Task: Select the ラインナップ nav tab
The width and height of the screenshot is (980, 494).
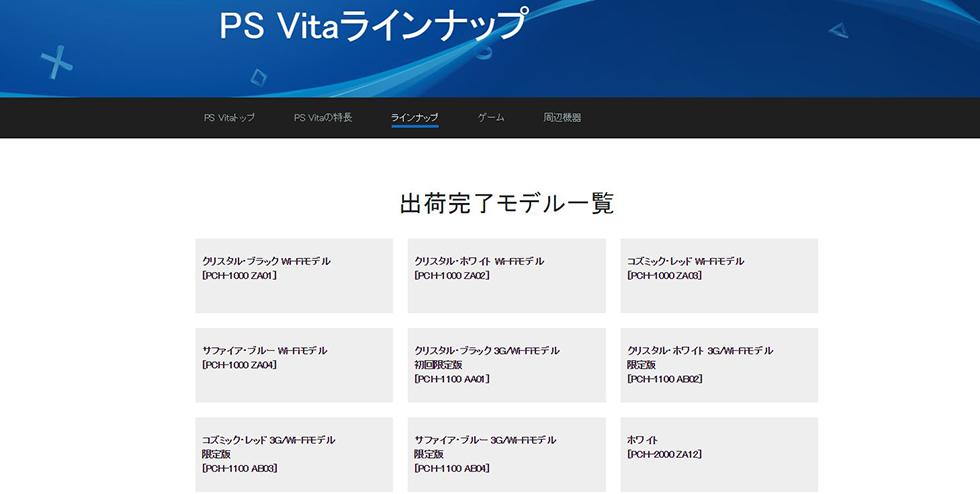Action: pyautogui.click(x=414, y=117)
